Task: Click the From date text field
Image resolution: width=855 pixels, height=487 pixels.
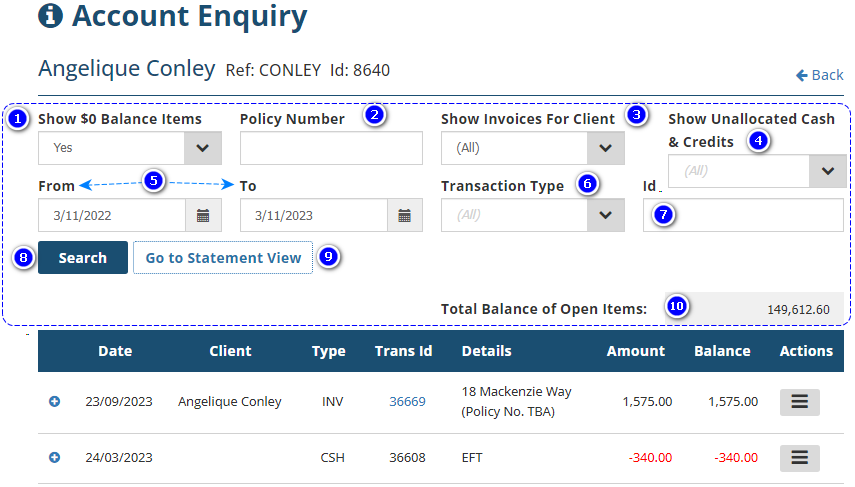Action: point(112,215)
